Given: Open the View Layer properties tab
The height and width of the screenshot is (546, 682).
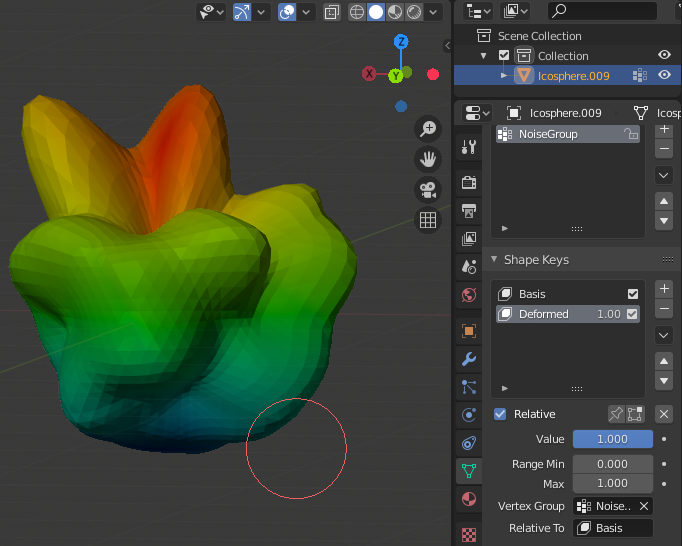Looking at the screenshot, I should click(x=469, y=238).
